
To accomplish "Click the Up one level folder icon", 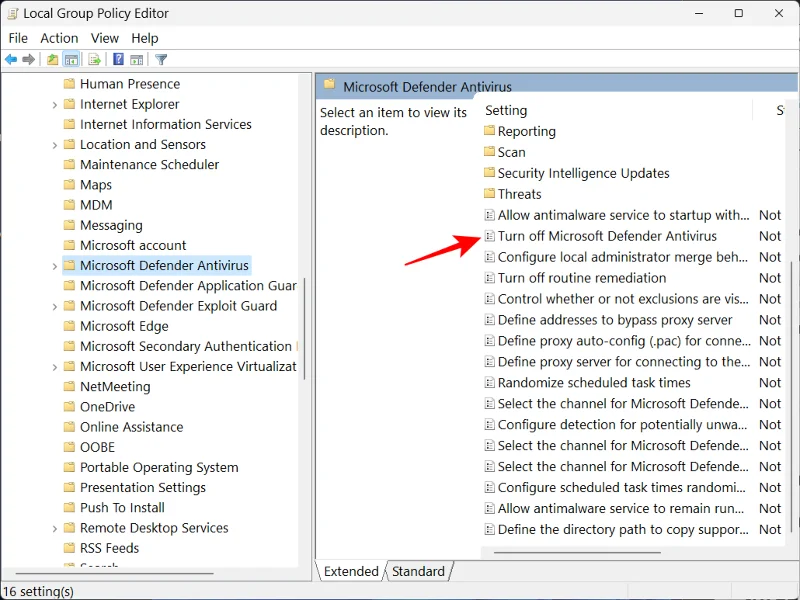I will pos(52,59).
